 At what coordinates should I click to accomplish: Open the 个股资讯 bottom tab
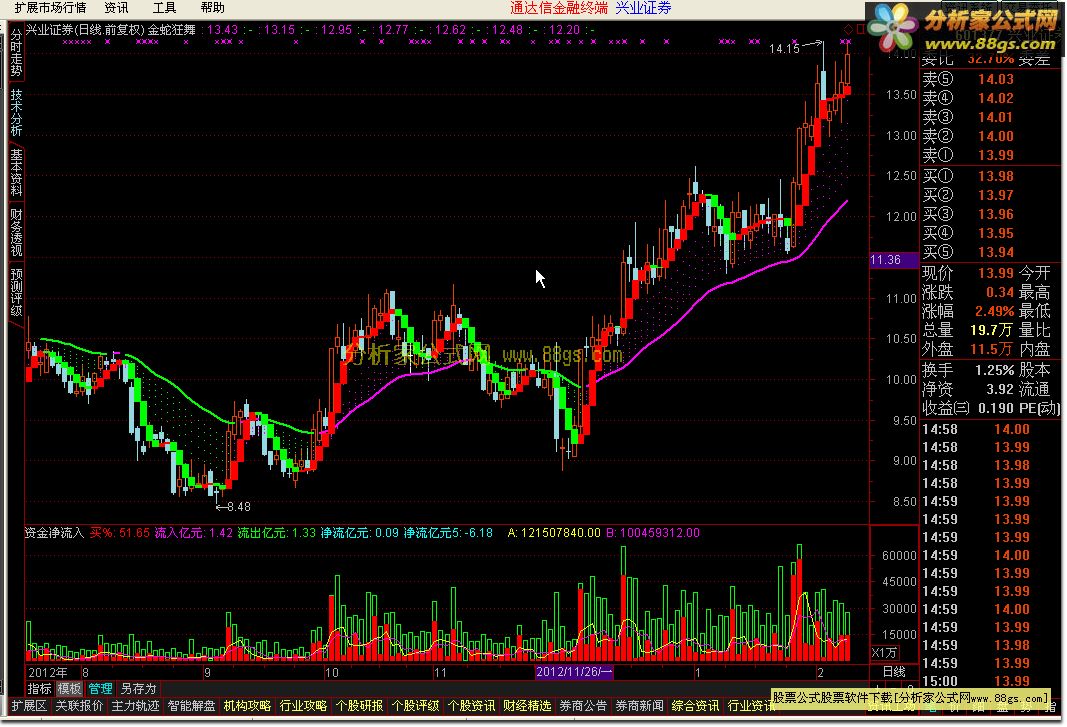(471, 706)
